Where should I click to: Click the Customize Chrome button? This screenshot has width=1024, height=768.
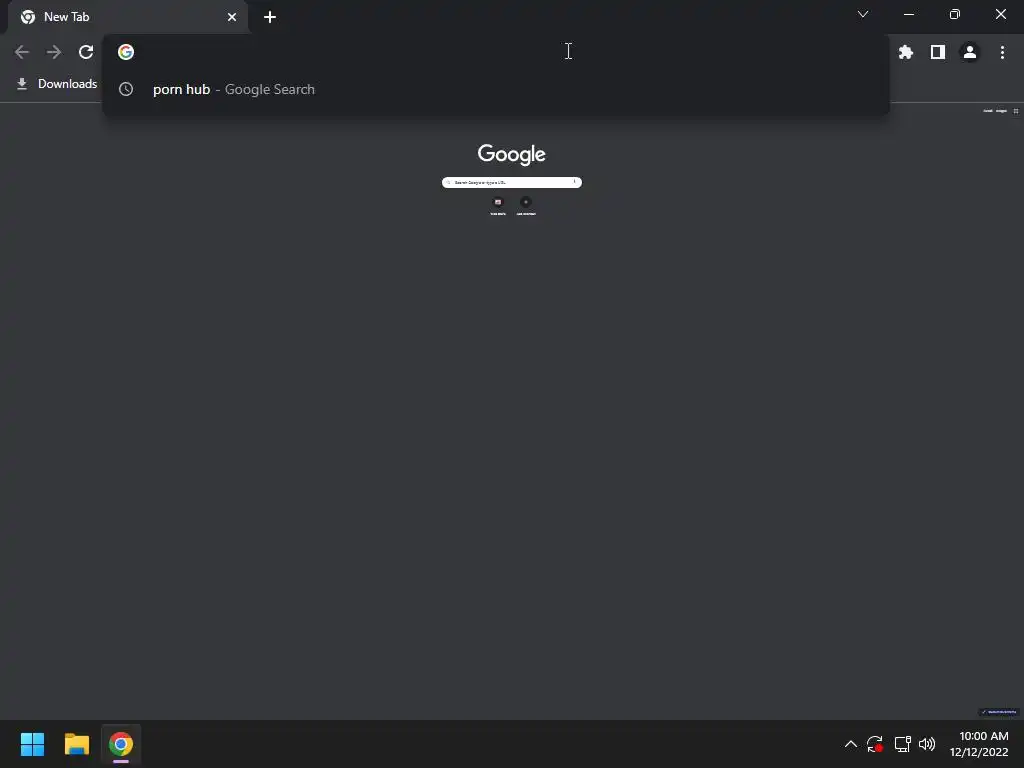point(999,712)
